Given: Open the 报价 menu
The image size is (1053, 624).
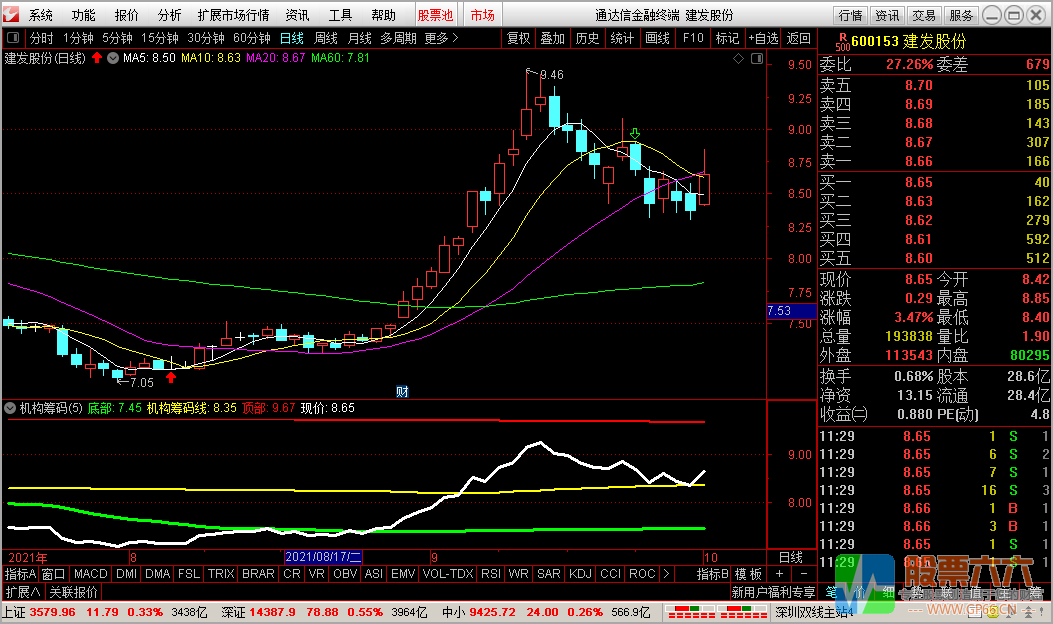Looking at the screenshot, I should 126,15.
